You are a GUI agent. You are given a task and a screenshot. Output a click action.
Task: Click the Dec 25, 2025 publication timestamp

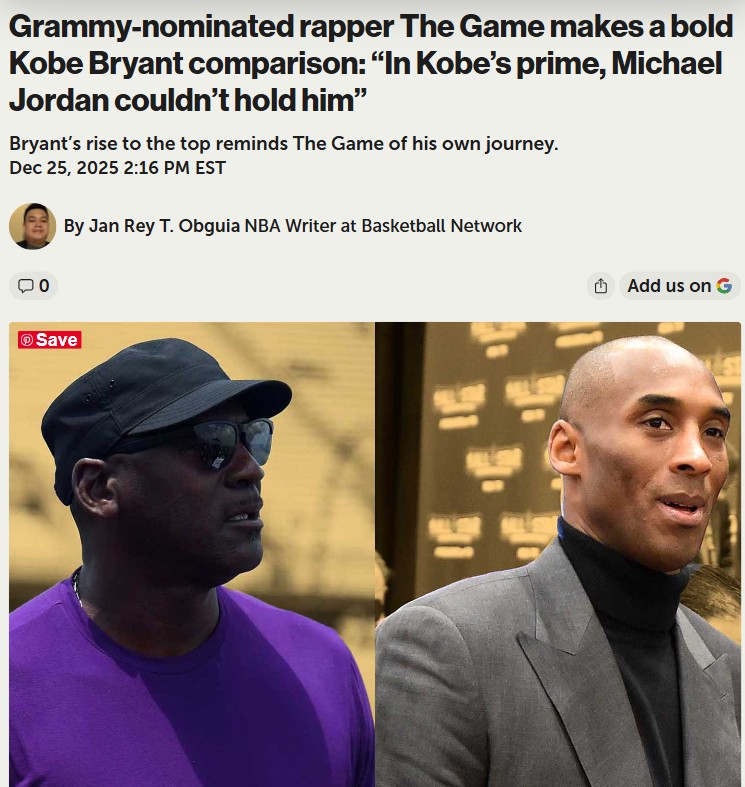click(x=117, y=167)
